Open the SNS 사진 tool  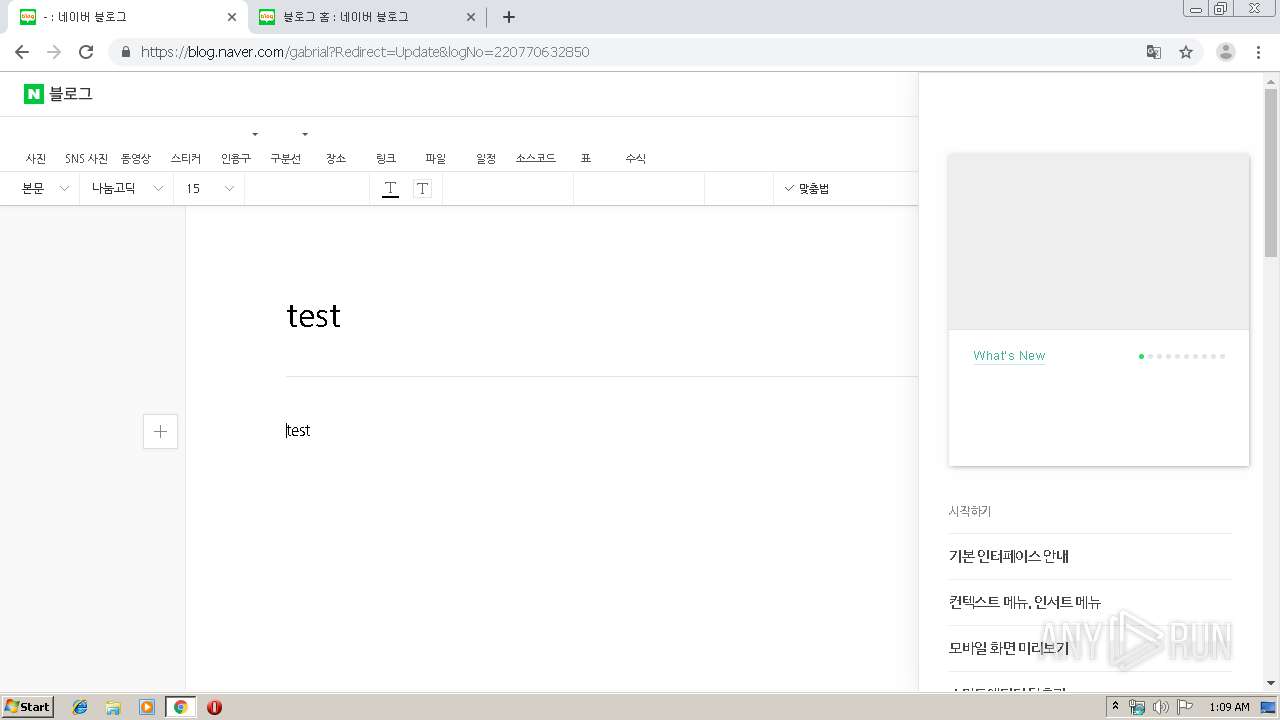coord(86,159)
